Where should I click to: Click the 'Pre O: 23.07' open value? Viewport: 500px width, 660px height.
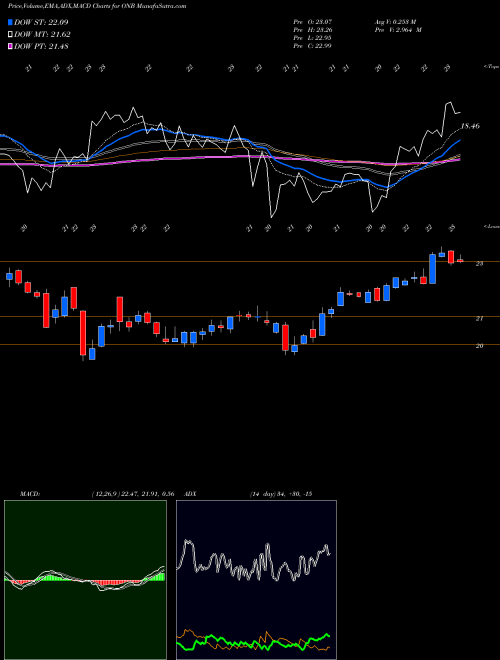click(x=313, y=21)
